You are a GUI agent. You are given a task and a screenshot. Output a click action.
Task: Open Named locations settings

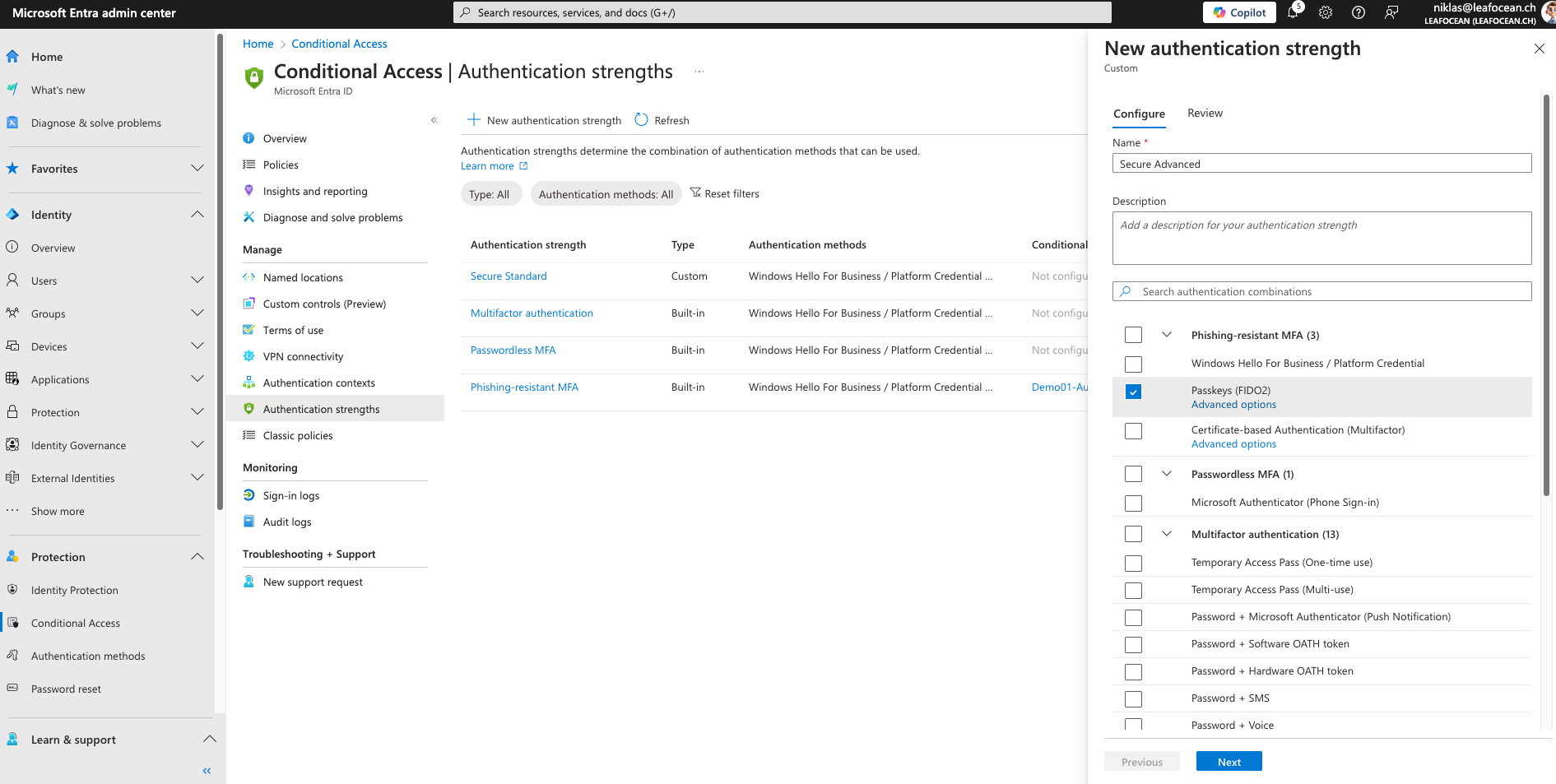[x=303, y=277]
